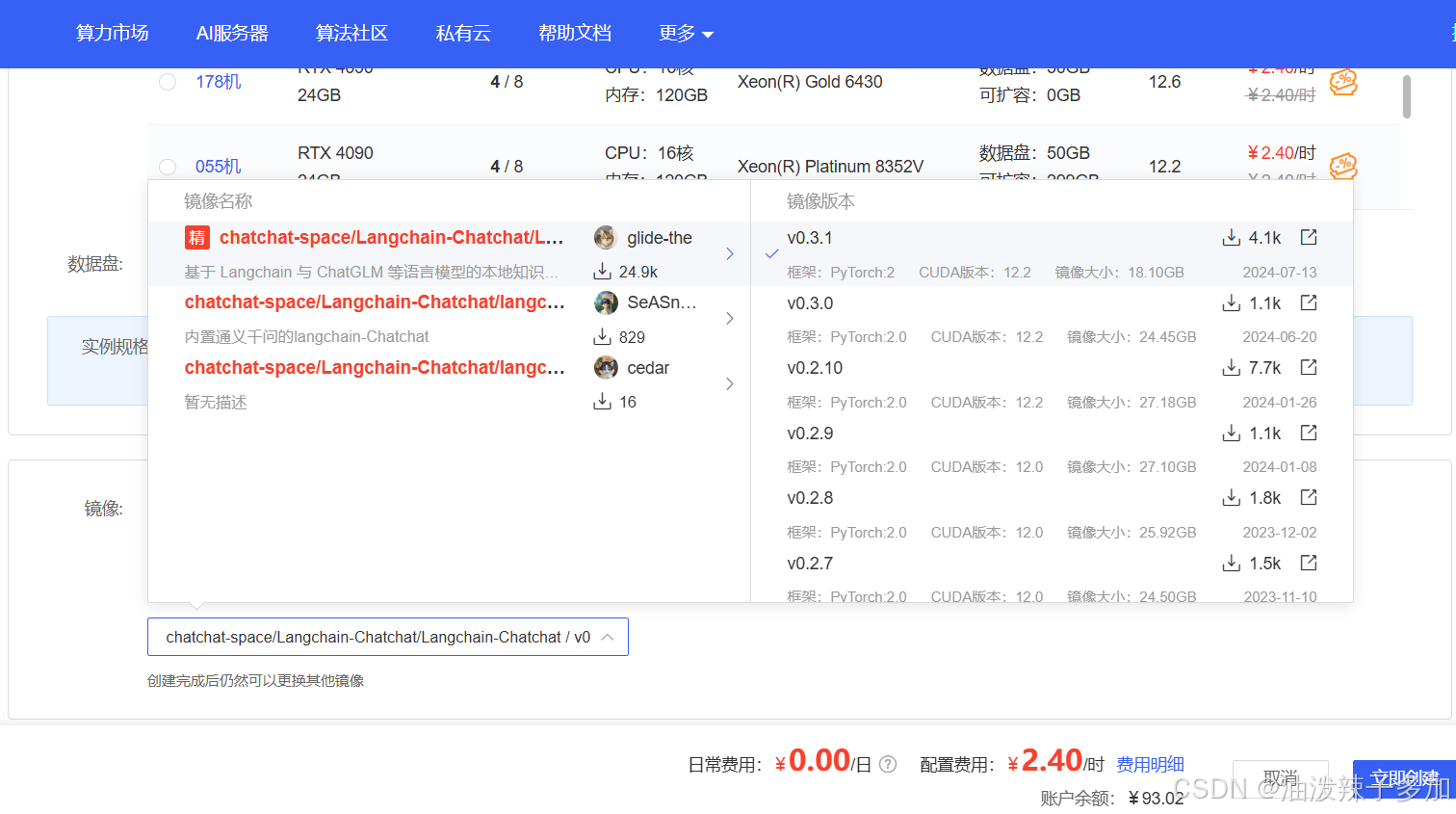Screen dimensions: 1456x814
Task: Expand versions of SeASn's langchain image
Action: (730, 319)
